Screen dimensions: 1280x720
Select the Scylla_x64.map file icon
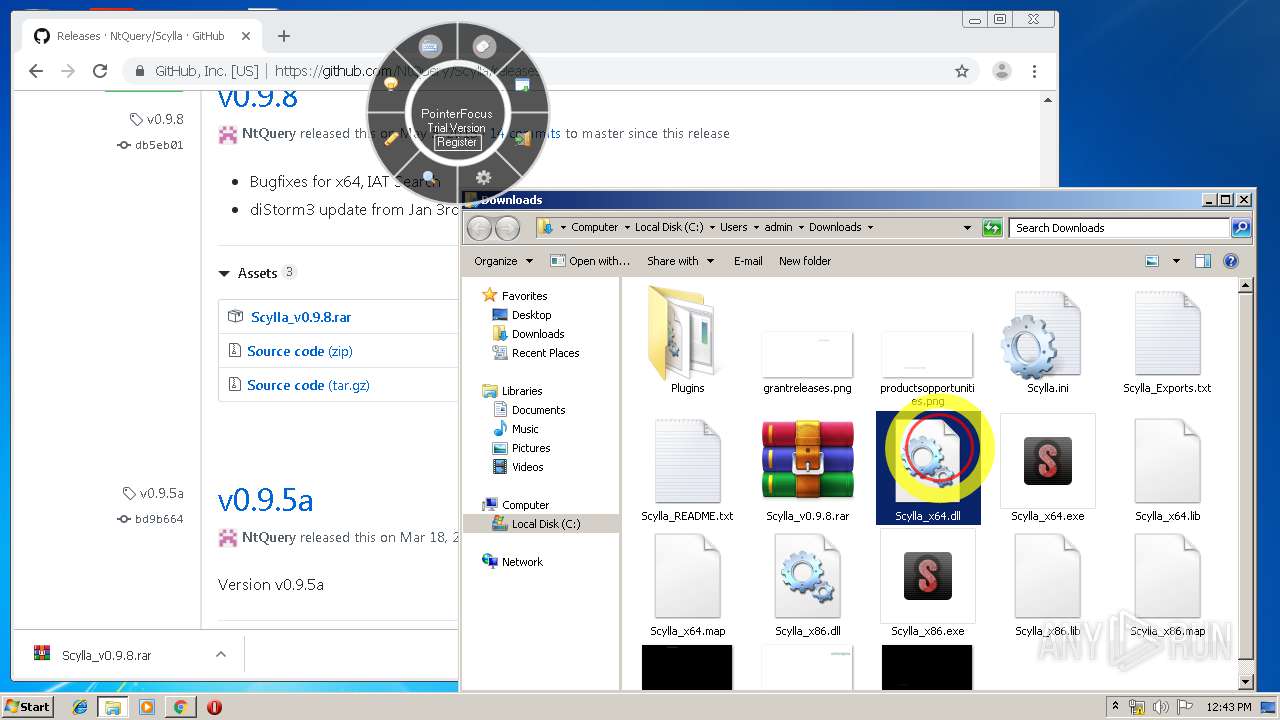tap(687, 577)
